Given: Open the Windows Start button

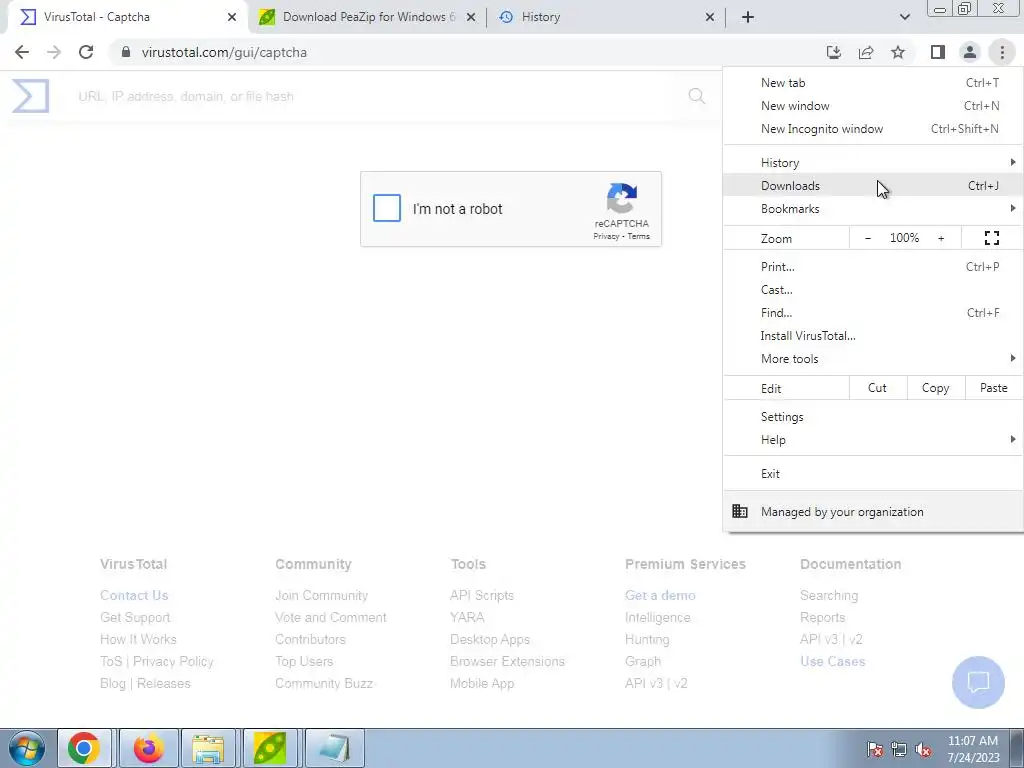Looking at the screenshot, I should 26,748.
